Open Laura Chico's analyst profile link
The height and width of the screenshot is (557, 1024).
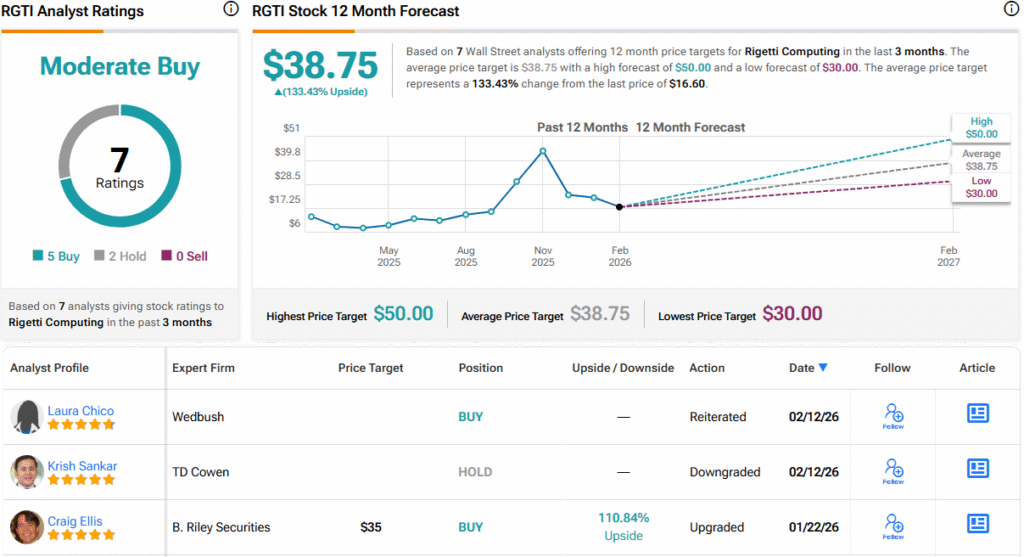[80, 411]
